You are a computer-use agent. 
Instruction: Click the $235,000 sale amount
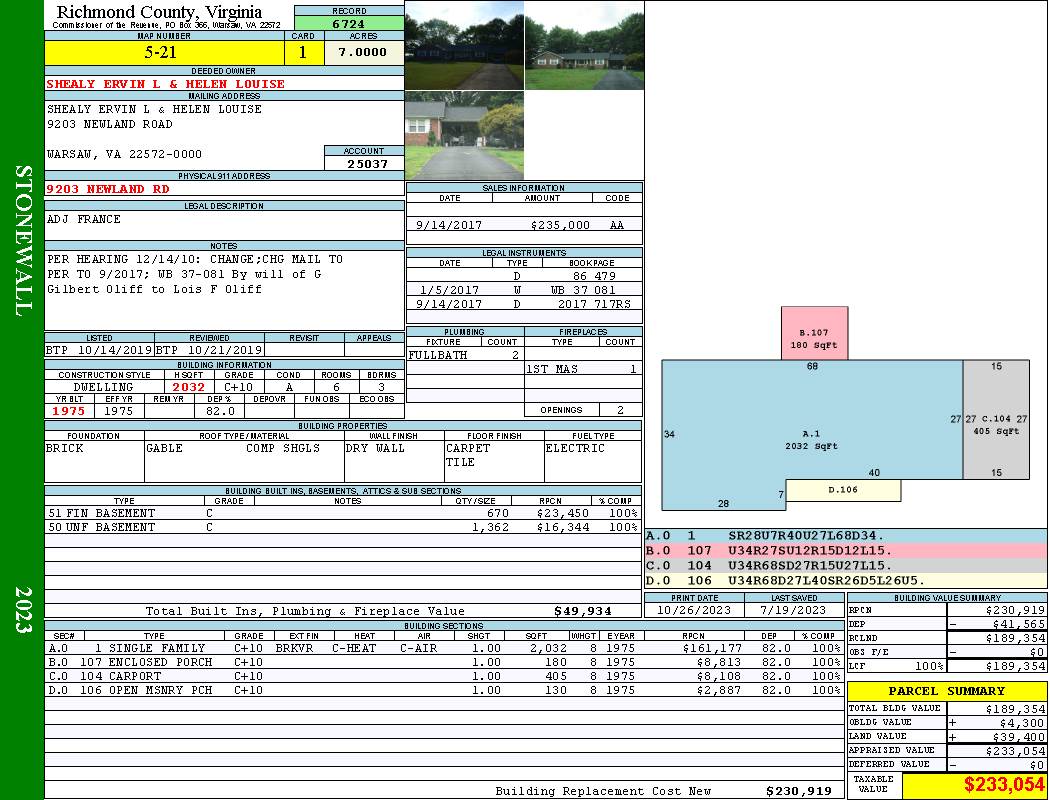(560, 226)
